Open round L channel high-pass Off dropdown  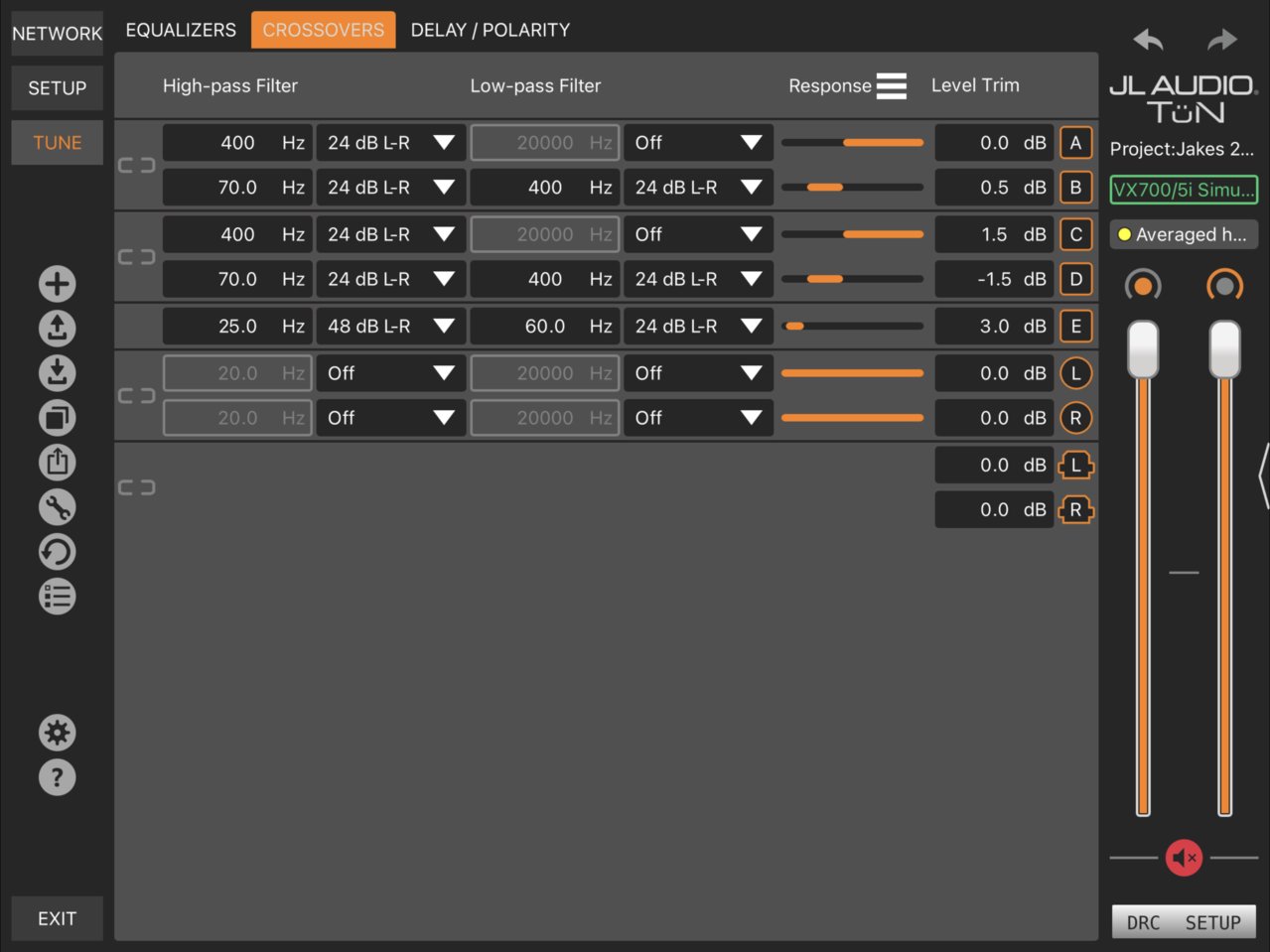click(390, 373)
